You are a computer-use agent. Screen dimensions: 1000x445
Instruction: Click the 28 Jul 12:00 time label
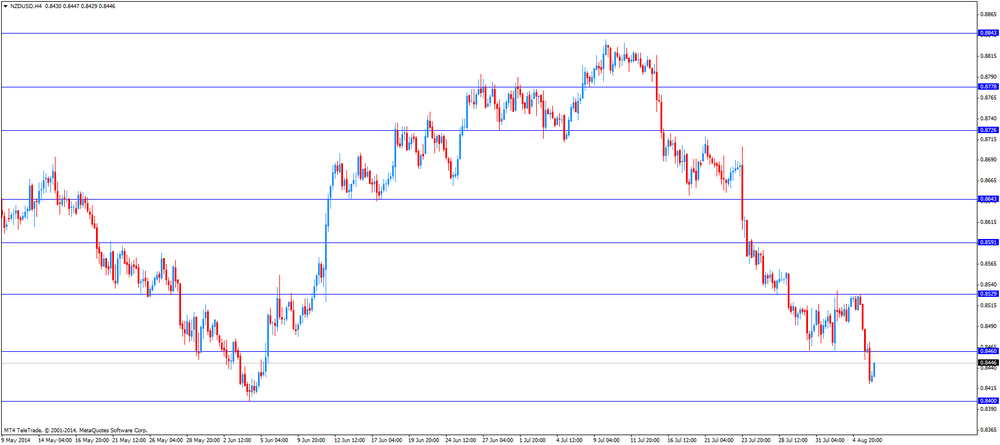[x=793, y=441]
